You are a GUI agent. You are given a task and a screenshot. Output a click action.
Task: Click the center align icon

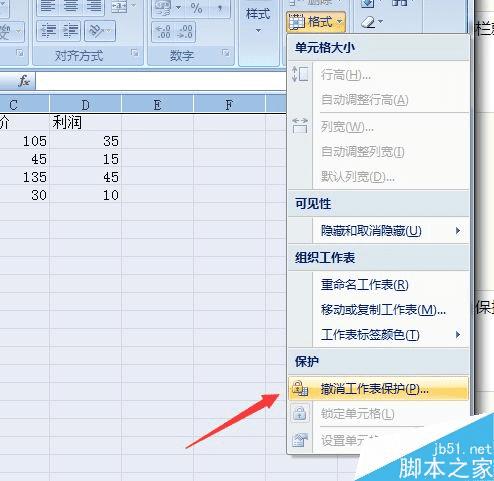(71, 6)
